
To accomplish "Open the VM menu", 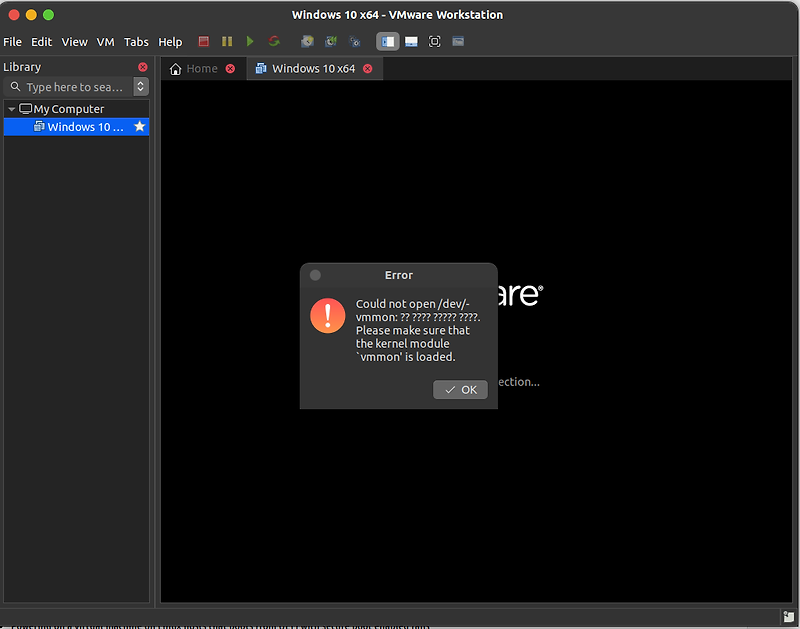I will pos(105,42).
